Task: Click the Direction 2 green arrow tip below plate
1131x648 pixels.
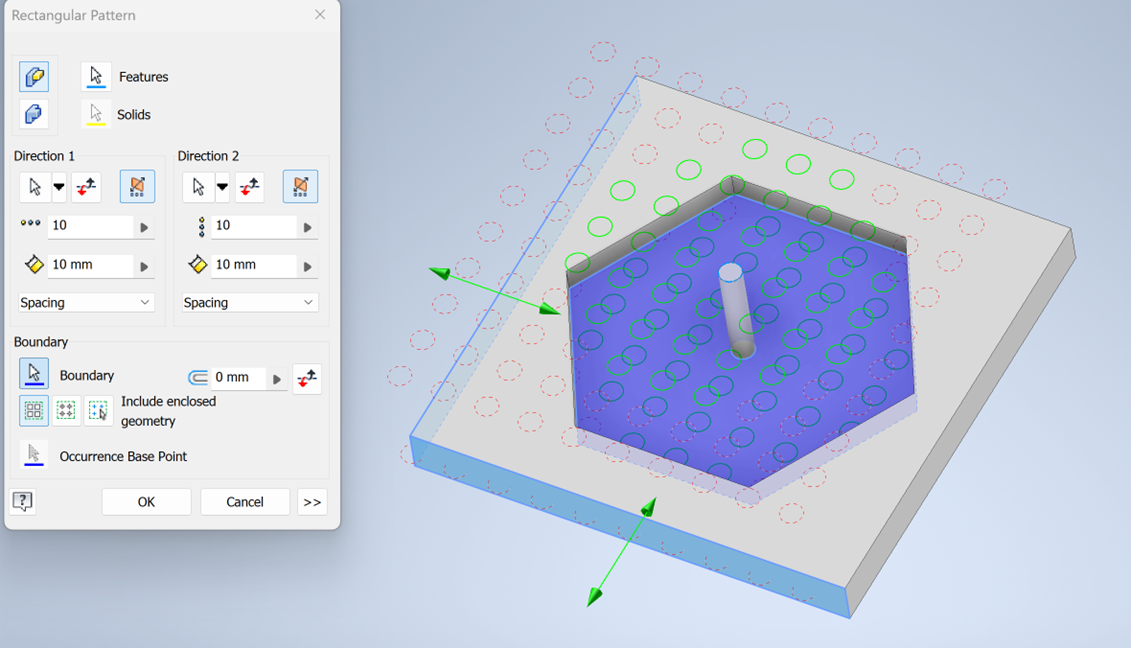Action: click(594, 597)
